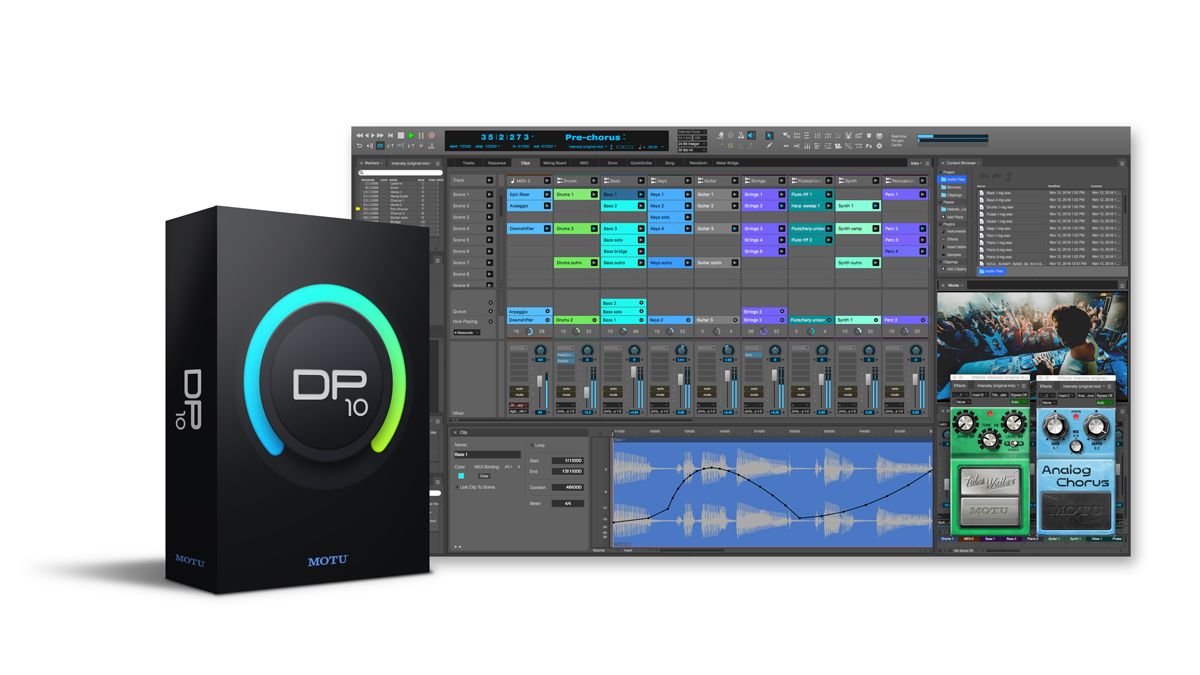Open the 4 Measures quantize dropdown

click(466, 332)
